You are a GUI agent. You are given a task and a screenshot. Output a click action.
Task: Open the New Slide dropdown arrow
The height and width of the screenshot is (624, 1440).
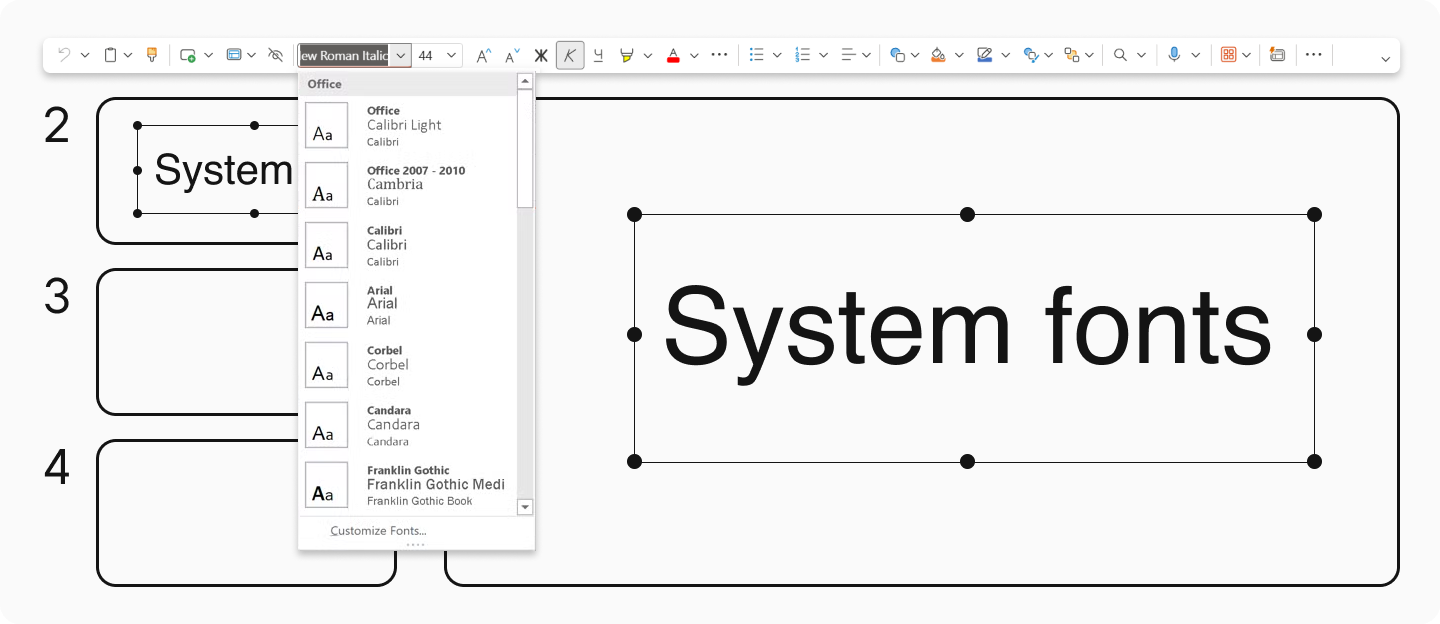(x=209, y=55)
